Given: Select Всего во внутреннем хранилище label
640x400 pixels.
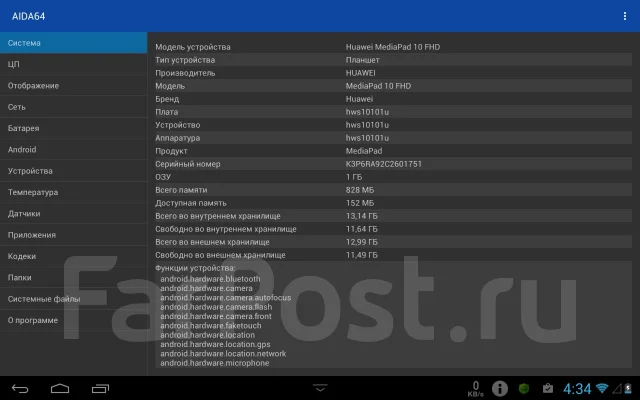Looking at the screenshot, I should click(218, 216).
